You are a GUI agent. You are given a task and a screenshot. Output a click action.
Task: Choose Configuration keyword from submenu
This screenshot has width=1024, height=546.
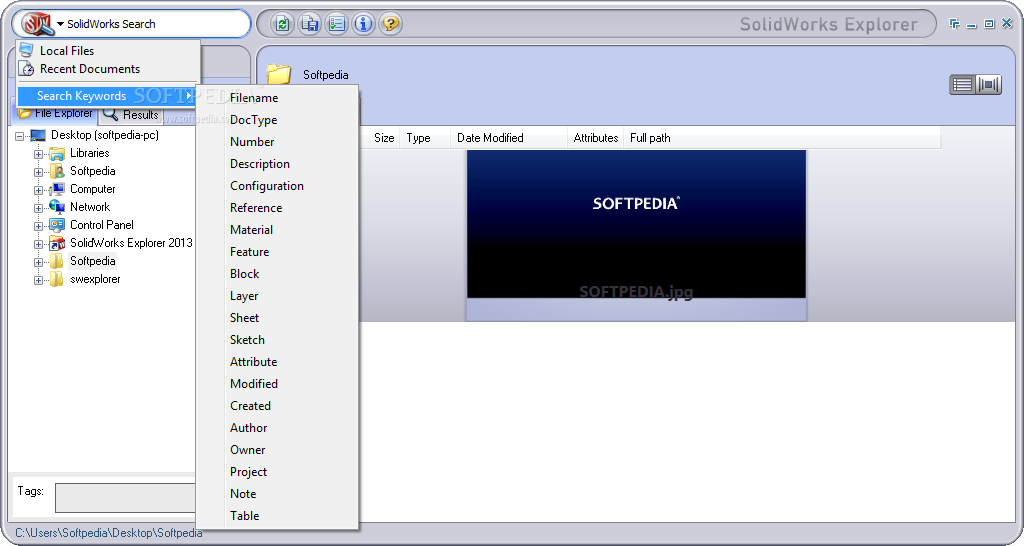point(277,185)
